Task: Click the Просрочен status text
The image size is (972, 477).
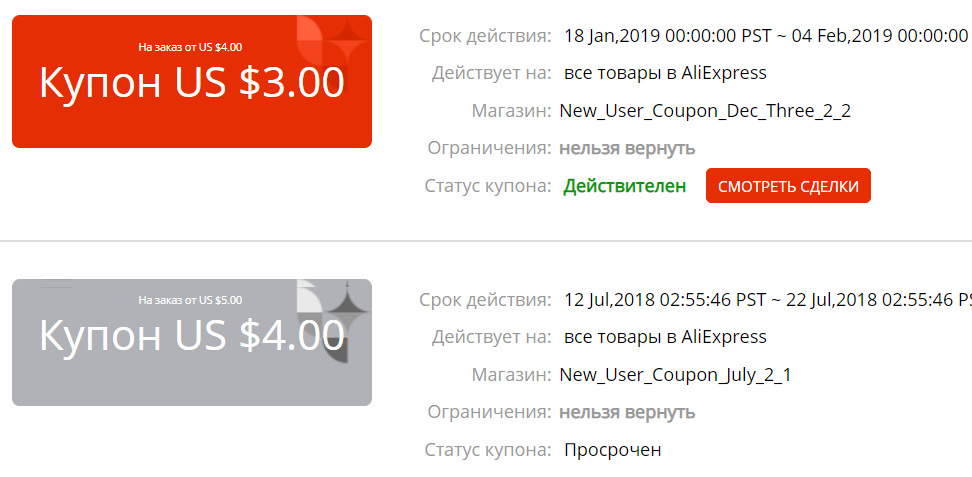Action: click(612, 450)
